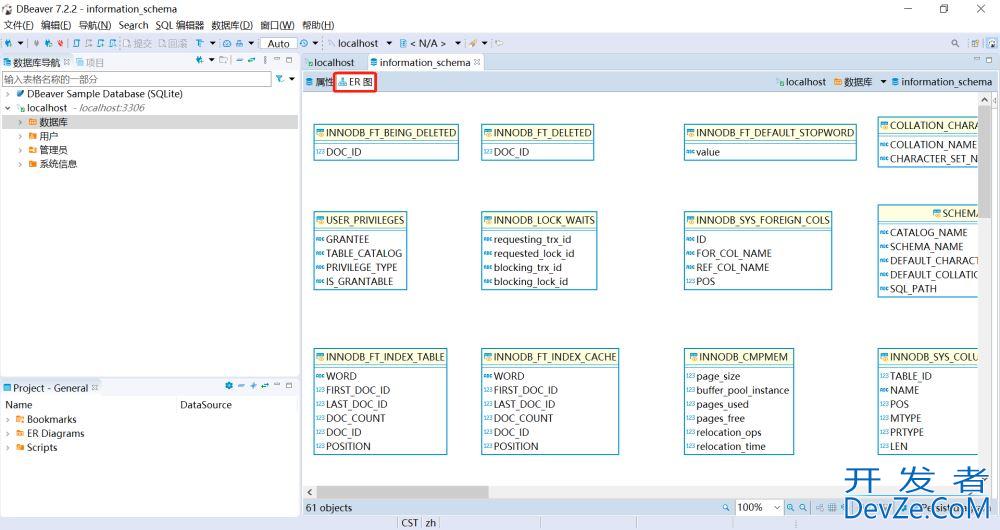Expand the 数据库 folder

(x=20, y=122)
